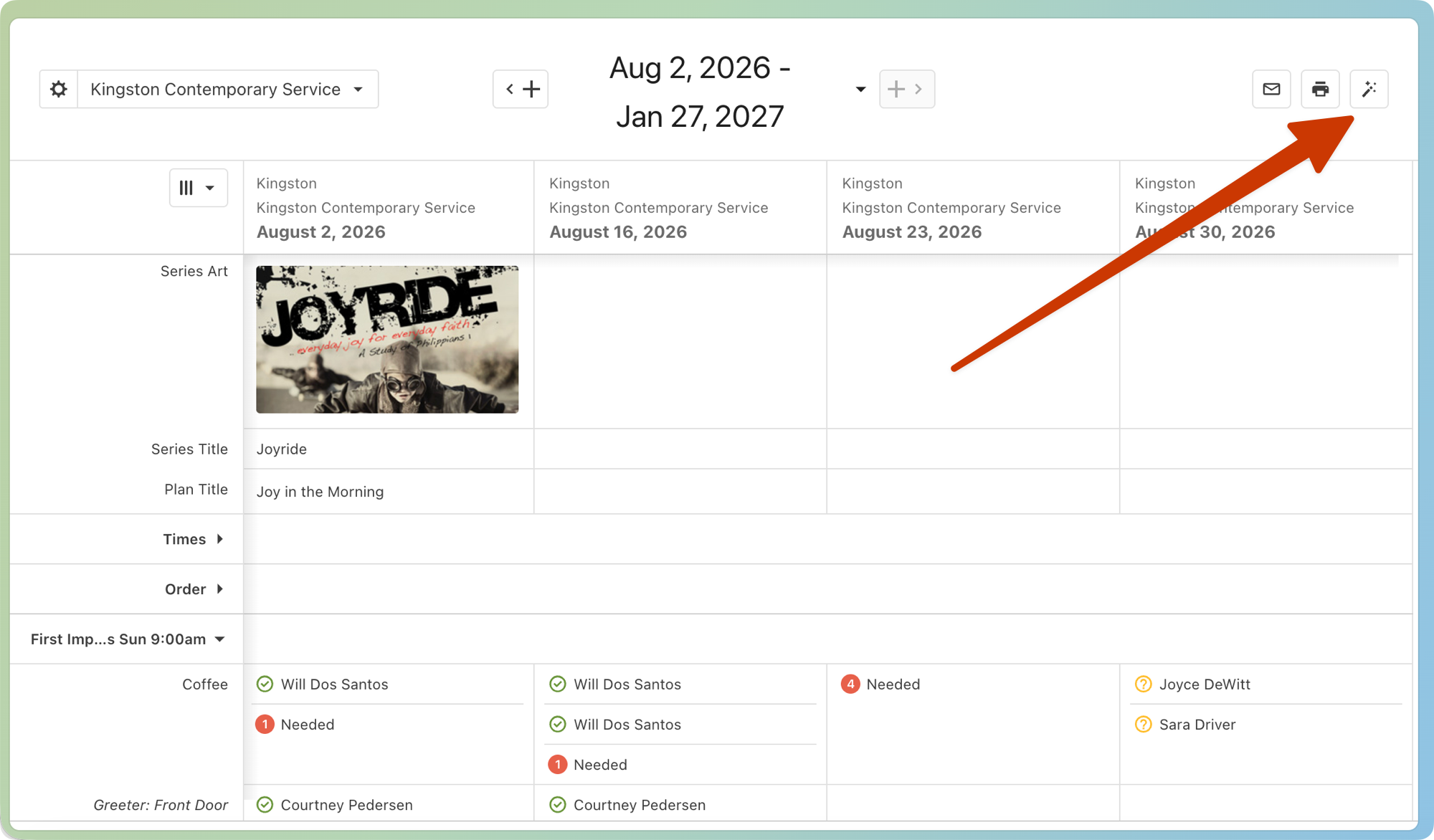This screenshot has width=1434, height=840.
Task: Add earlier plan with the left plus button
Action: [x=521, y=89]
